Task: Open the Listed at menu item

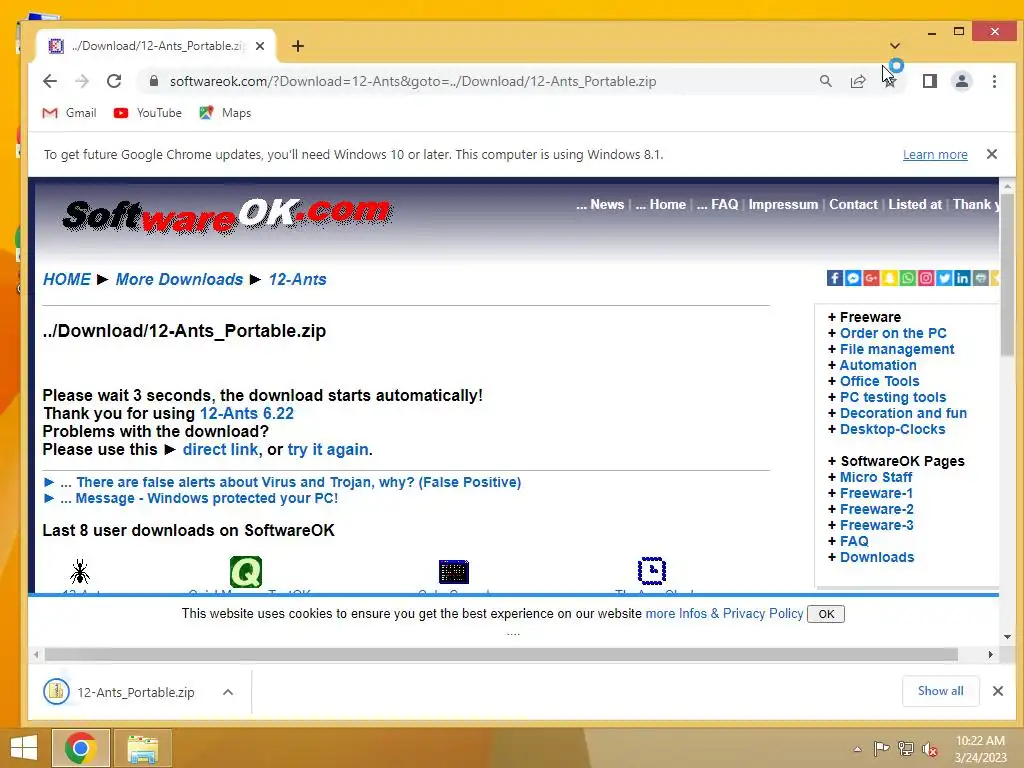Action: tap(915, 204)
